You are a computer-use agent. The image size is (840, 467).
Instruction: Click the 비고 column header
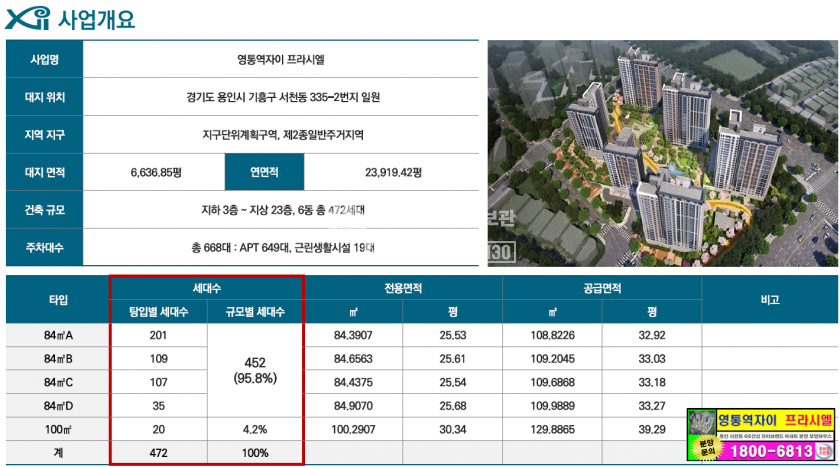click(769, 298)
